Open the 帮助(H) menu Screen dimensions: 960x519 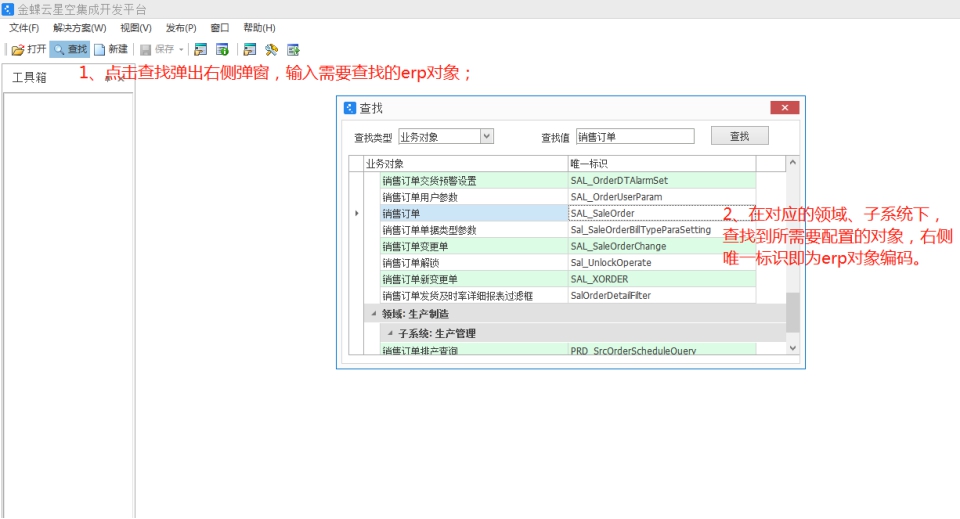pyautogui.click(x=259, y=28)
